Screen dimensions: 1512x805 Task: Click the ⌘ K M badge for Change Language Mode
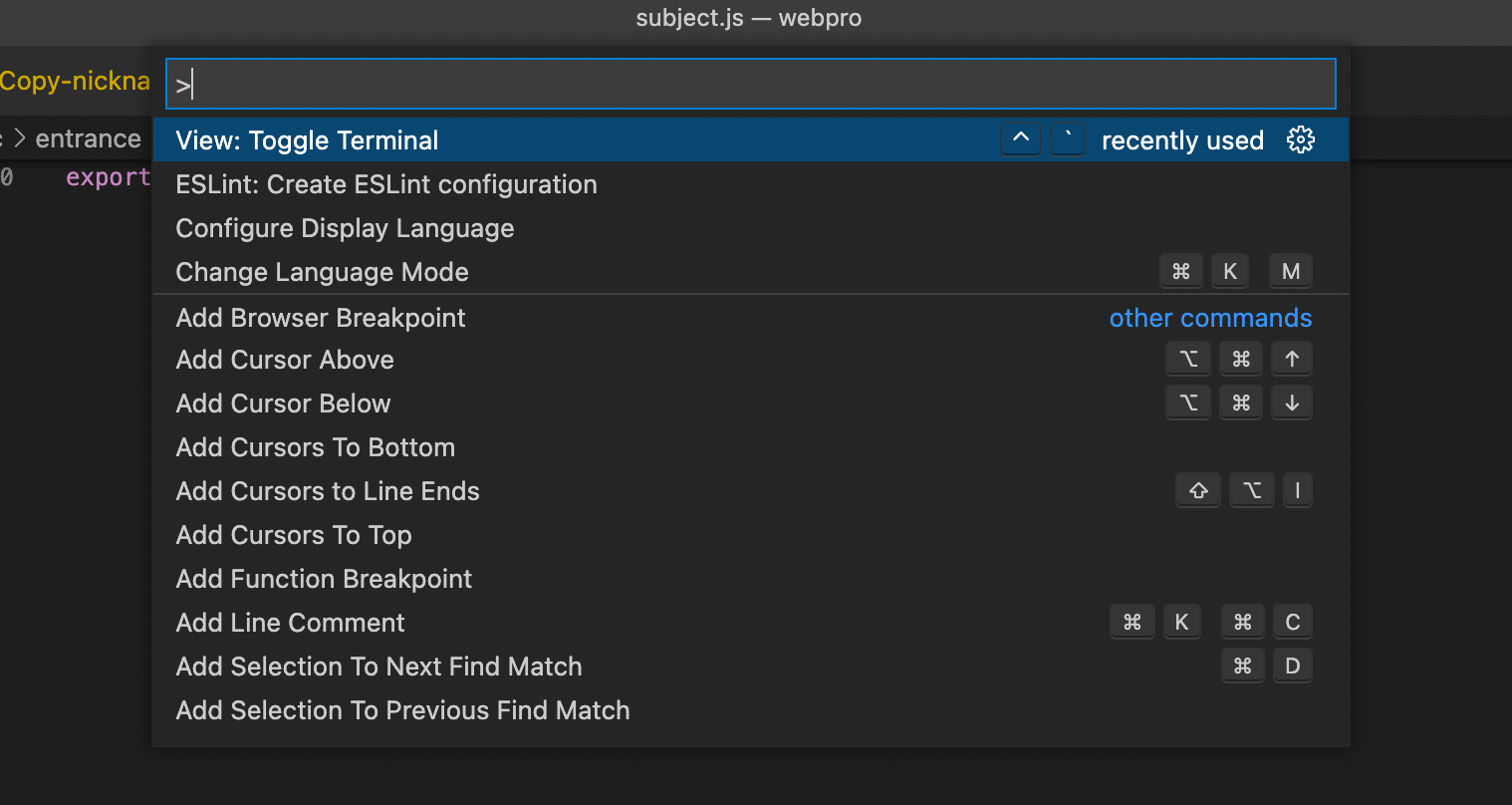click(1235, 270)
